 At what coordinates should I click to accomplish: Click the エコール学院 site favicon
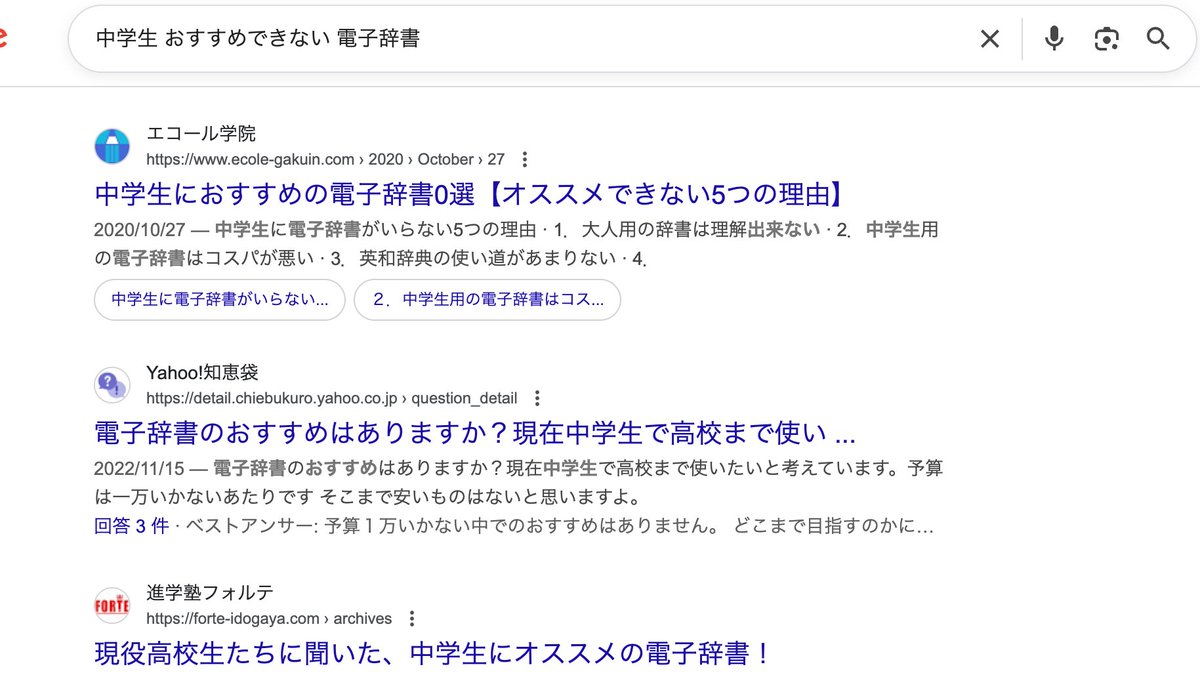click(112, 146)
